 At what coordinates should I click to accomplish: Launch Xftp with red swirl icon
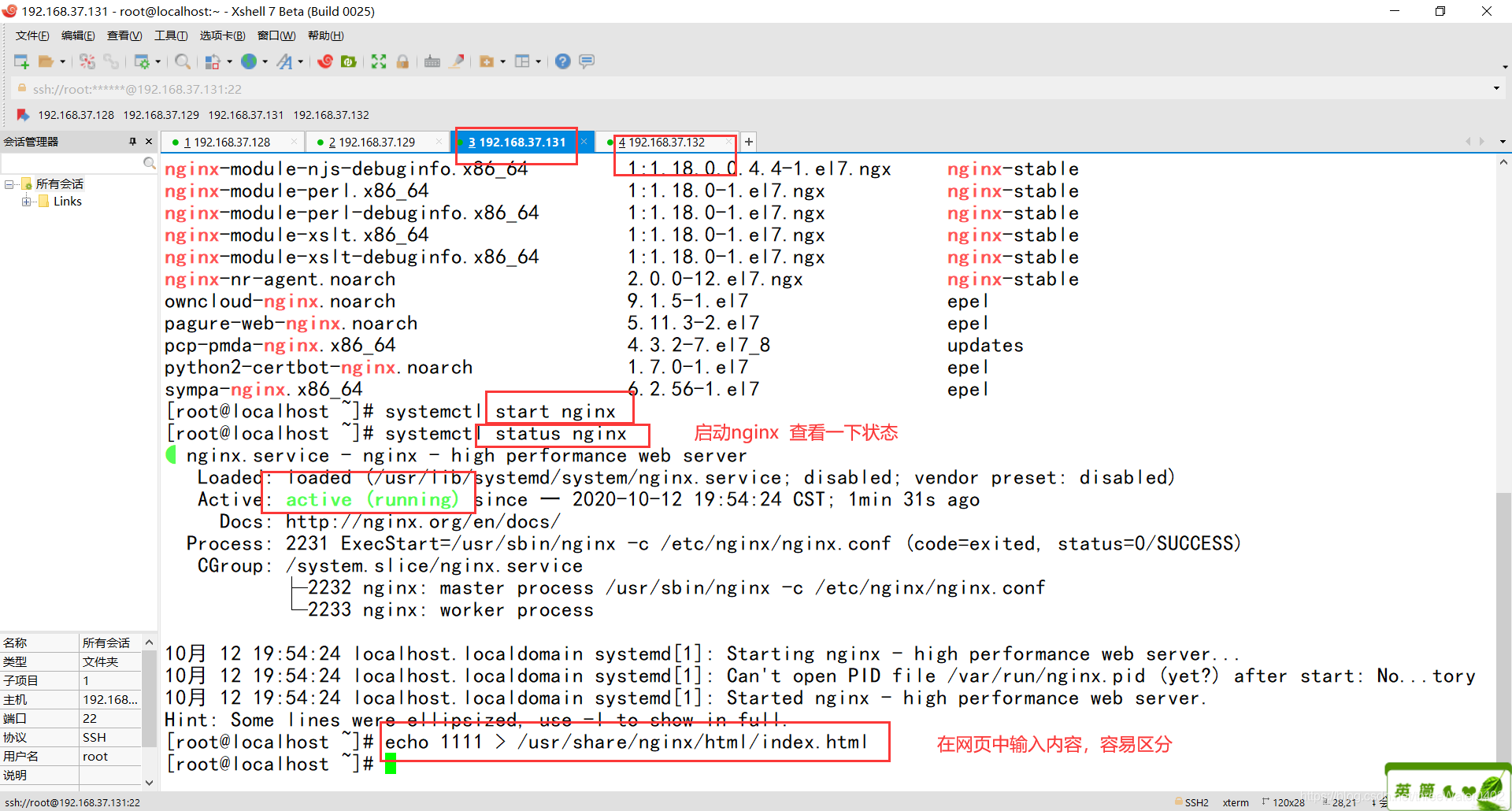point(325,61)
